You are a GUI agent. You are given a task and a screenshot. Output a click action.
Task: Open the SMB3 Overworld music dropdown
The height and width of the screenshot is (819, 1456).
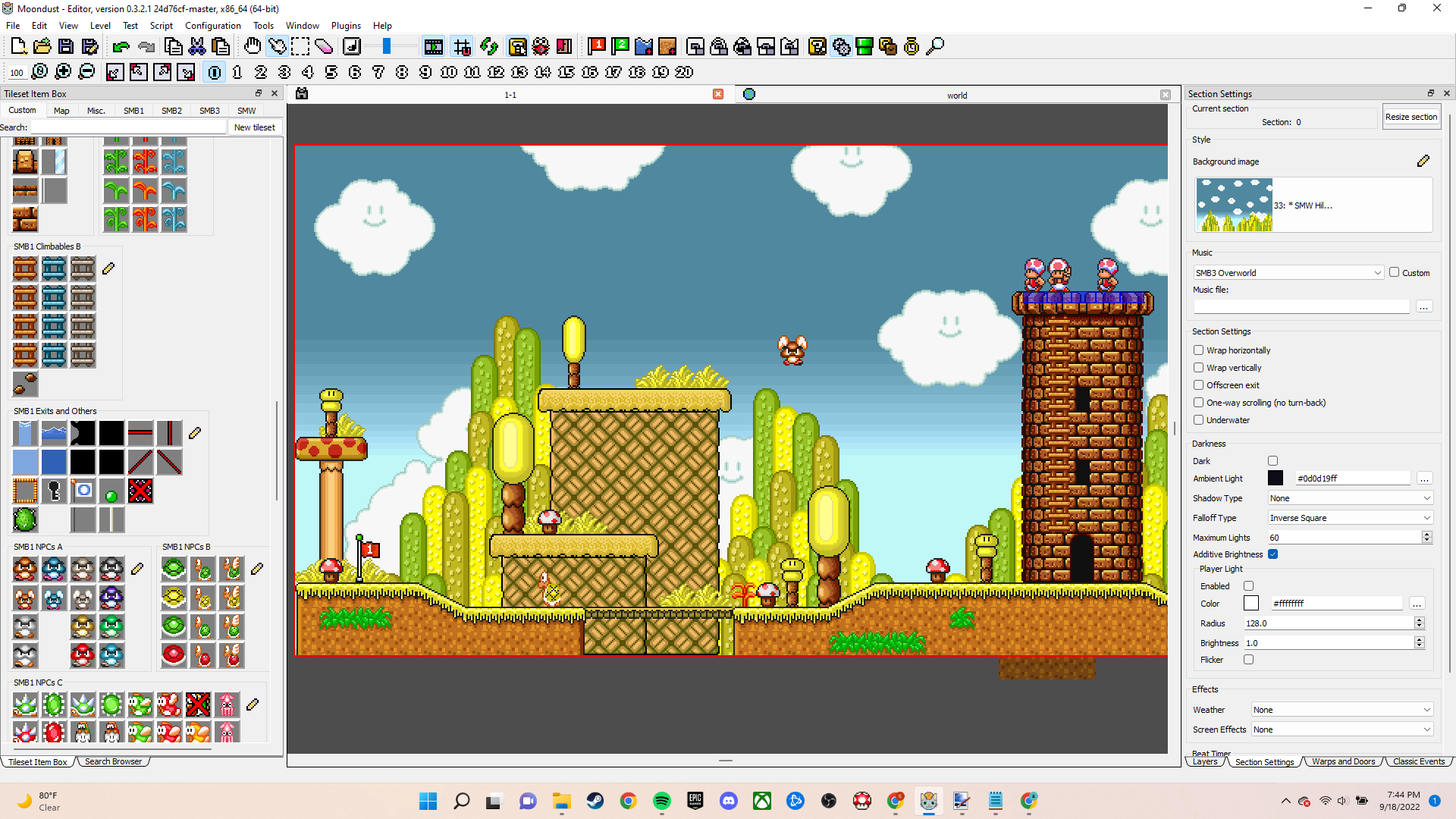1288,273
